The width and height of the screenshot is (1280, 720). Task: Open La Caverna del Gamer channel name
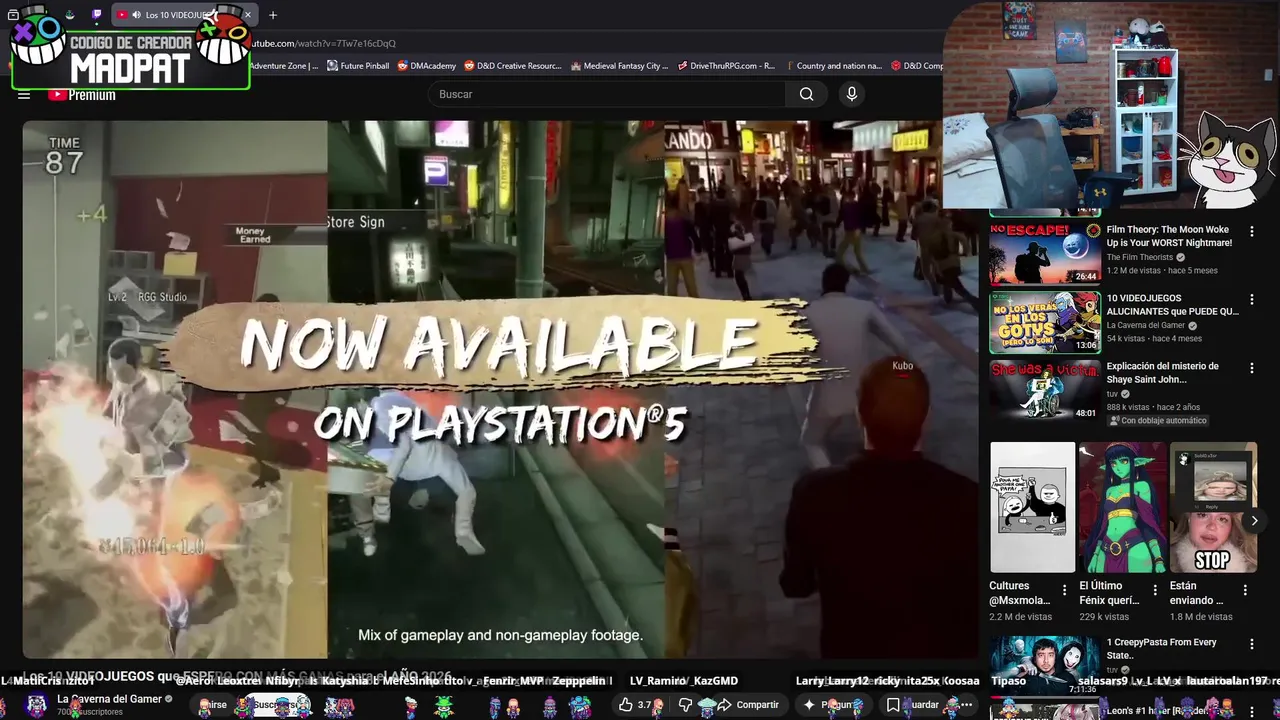pyautogui.click(x=109, y=699)
